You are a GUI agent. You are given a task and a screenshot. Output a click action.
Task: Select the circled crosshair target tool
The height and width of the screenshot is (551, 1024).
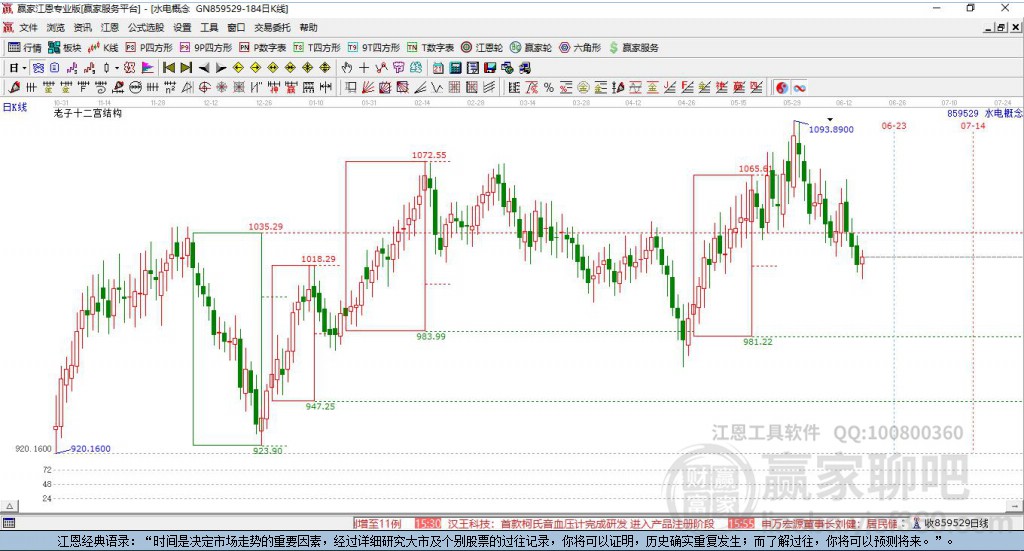point(204,87)
